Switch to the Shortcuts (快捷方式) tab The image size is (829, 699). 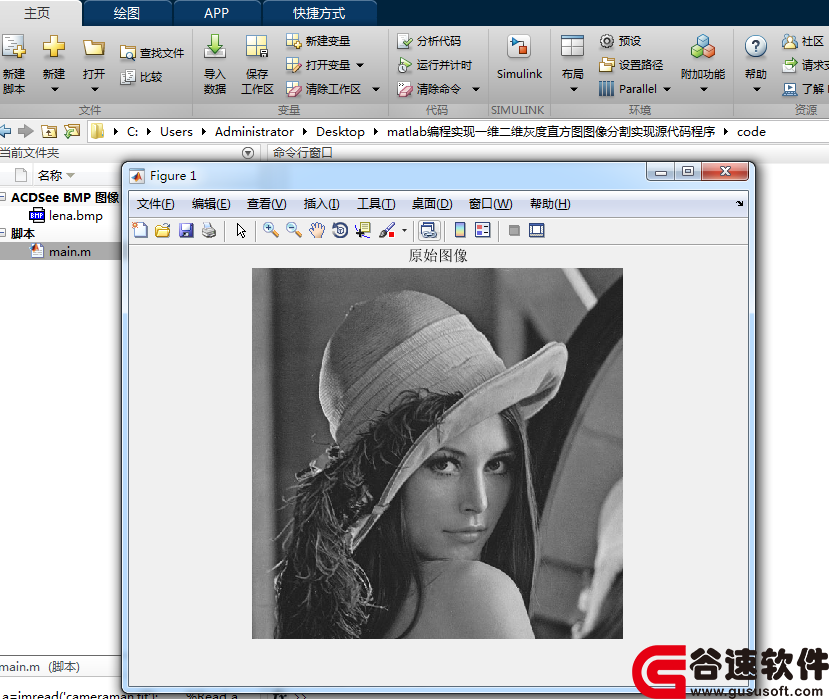[x=319, y=13]
